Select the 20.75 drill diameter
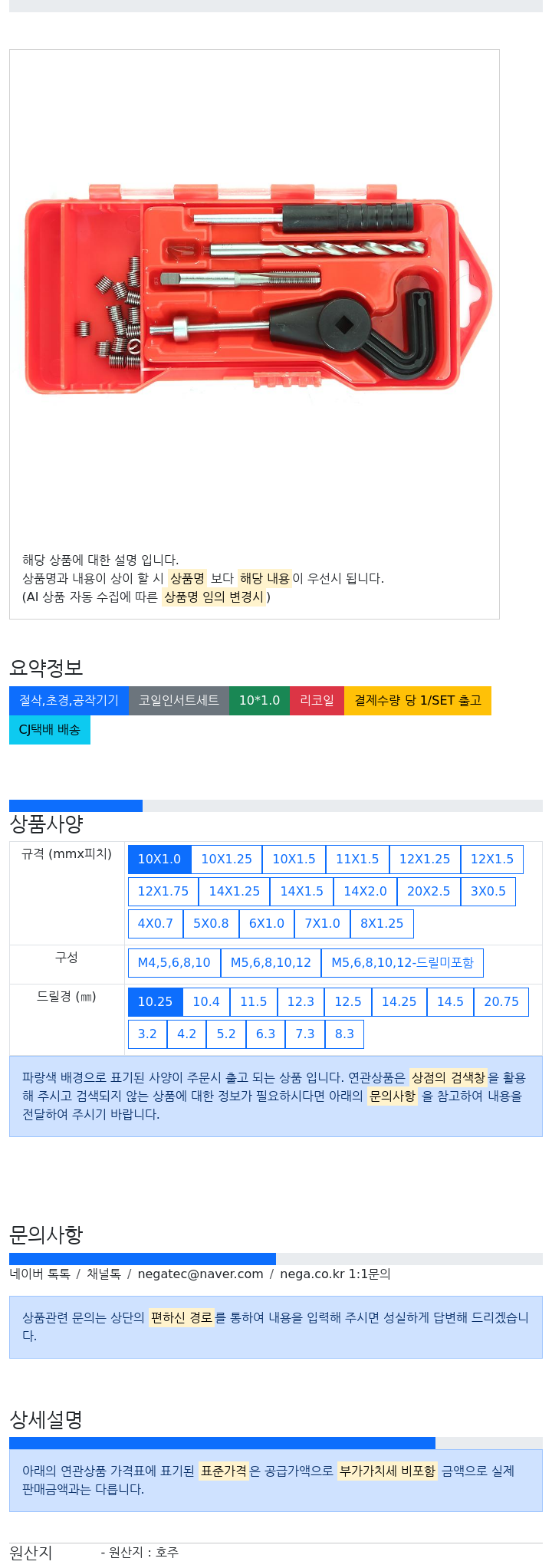The height and width of the screenshot is (1568, 552). coord(501,1002)
